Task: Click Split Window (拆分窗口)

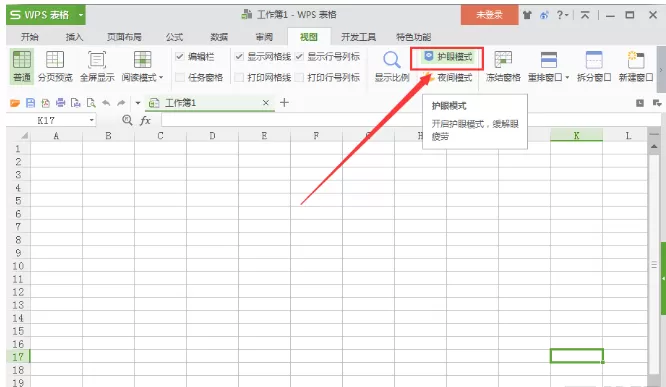Action: coord(594,66)
